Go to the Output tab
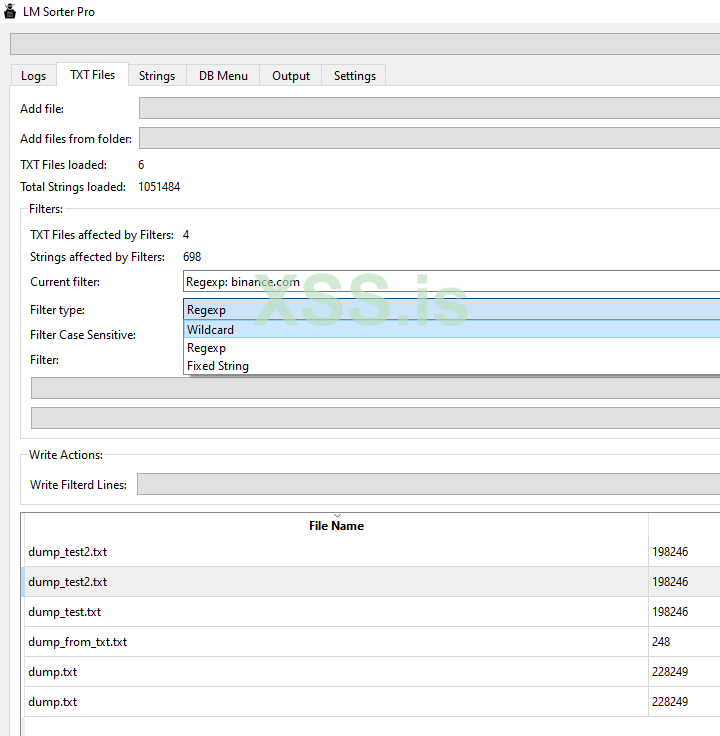The width and height of the screenshot is (720, 736). (291, 76)
